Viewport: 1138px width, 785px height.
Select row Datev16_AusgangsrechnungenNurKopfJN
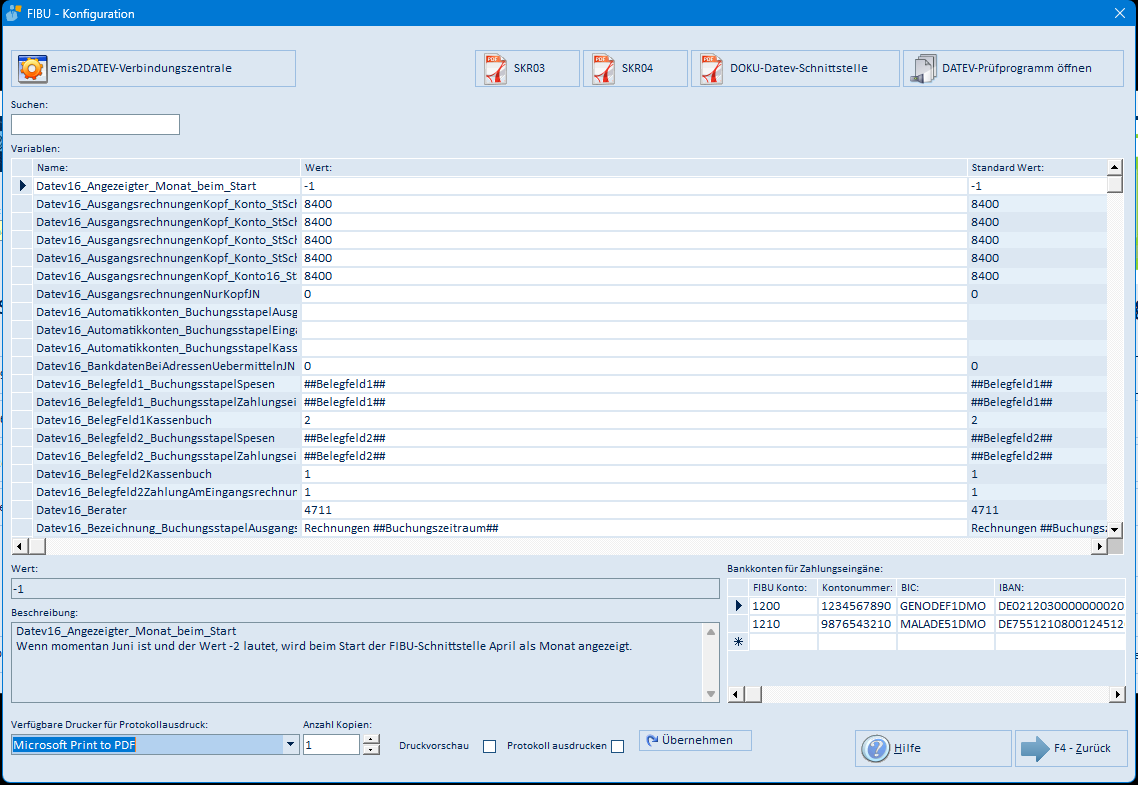[x=167, y=294]
